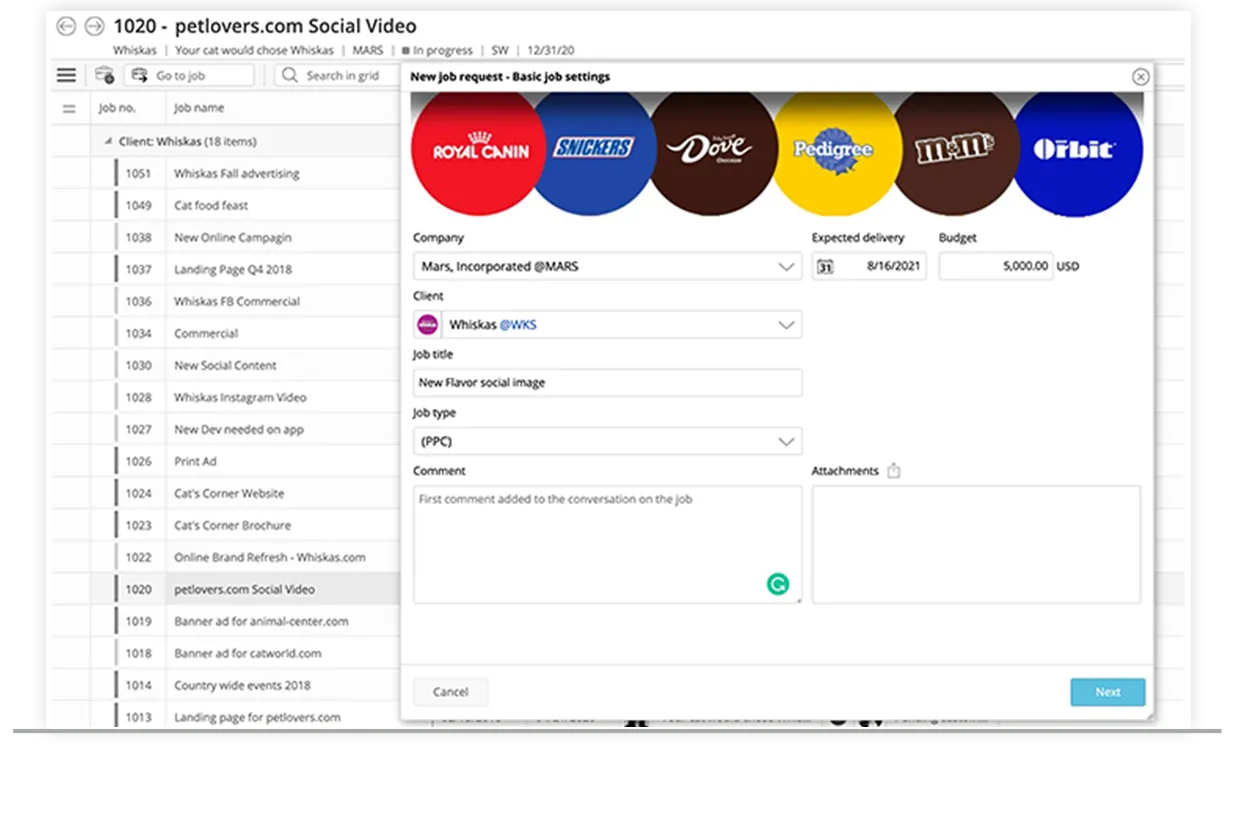Click the MARS company label in header

[x=368, y=50]
